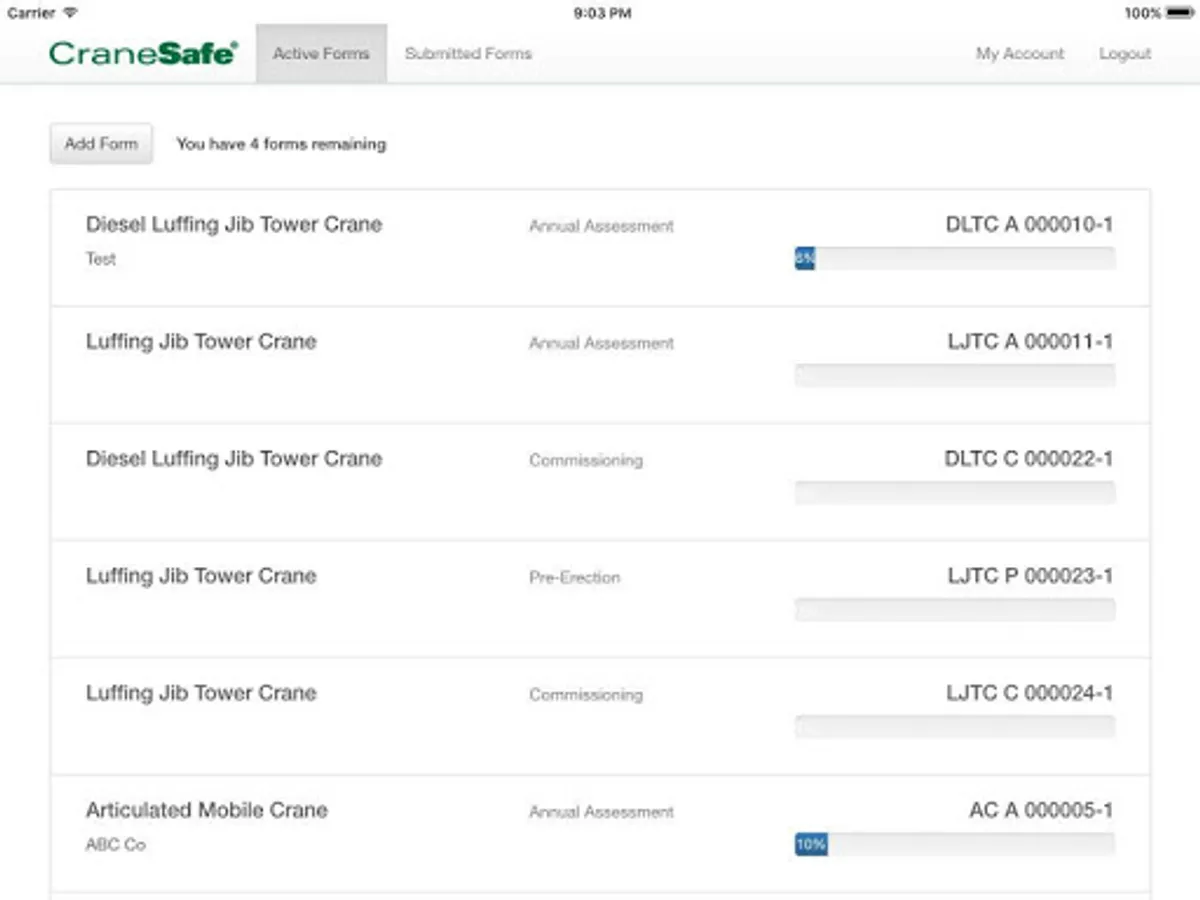Open the Active Forms tab
Screen dimensions: 1200x900
321,54
